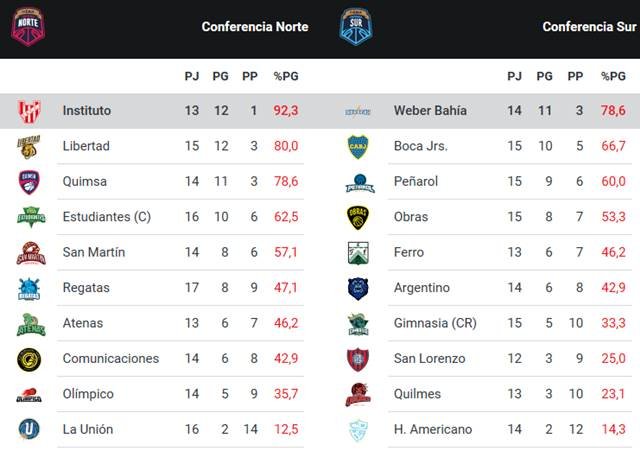The image size is (640, 457).
Task: Open the Comunicaciones team link
Action: (x=110, y=359)
